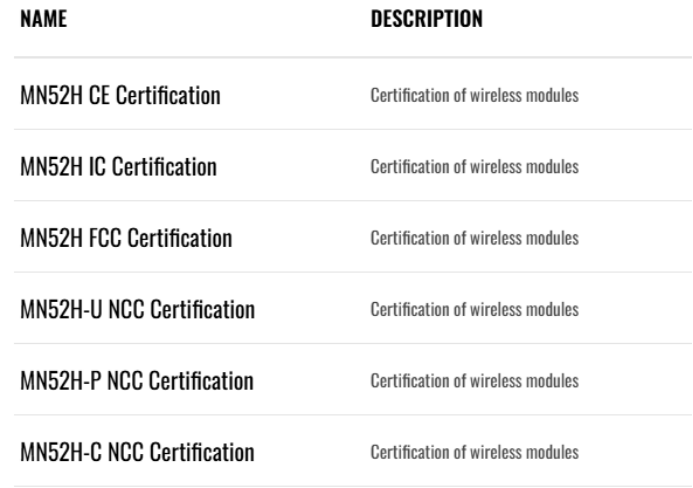
Task: Open MN52H FCC Certification entry
Action: [x=126, y=238]
